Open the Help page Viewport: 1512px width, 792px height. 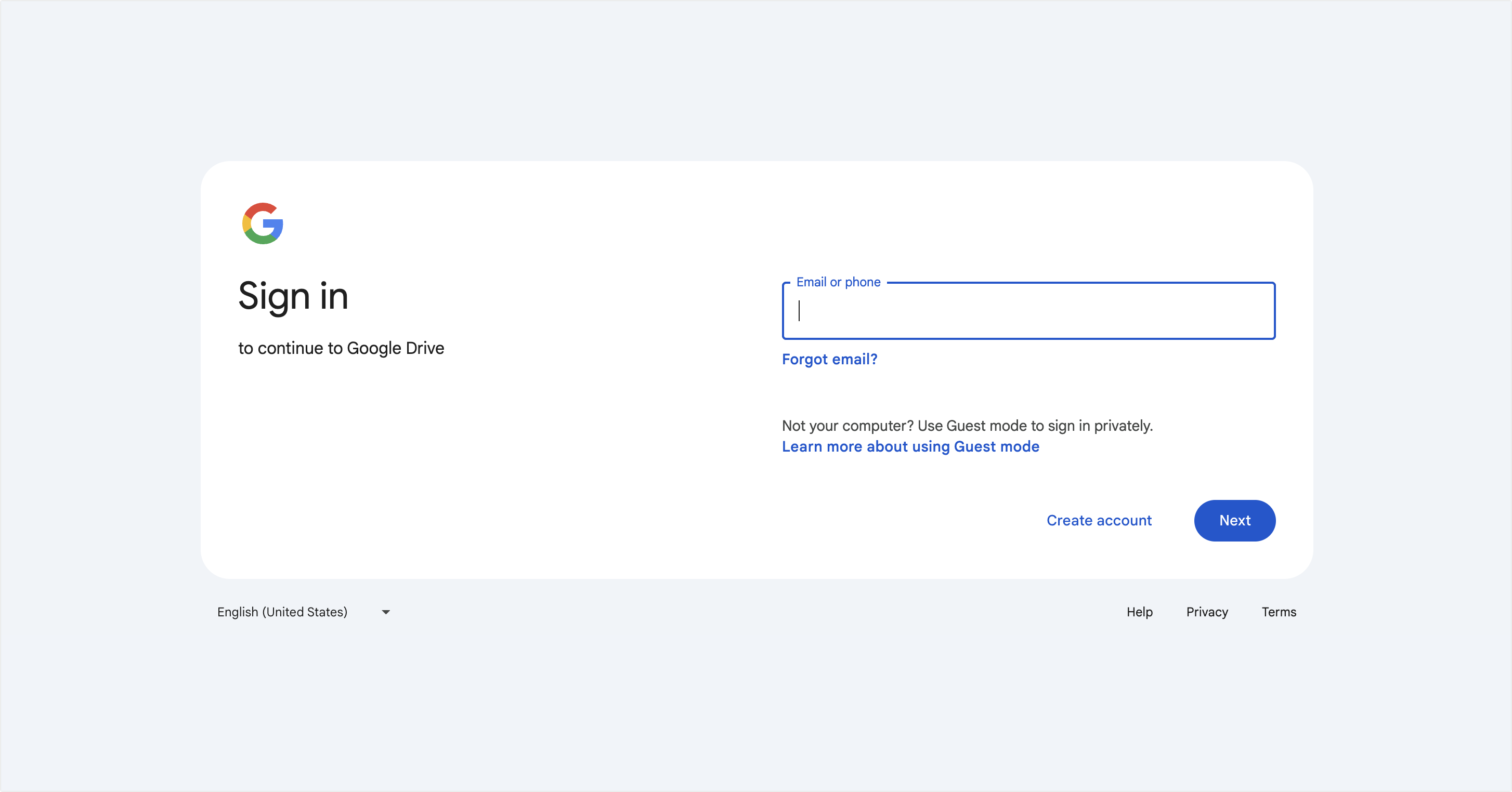click(1139, 612)
